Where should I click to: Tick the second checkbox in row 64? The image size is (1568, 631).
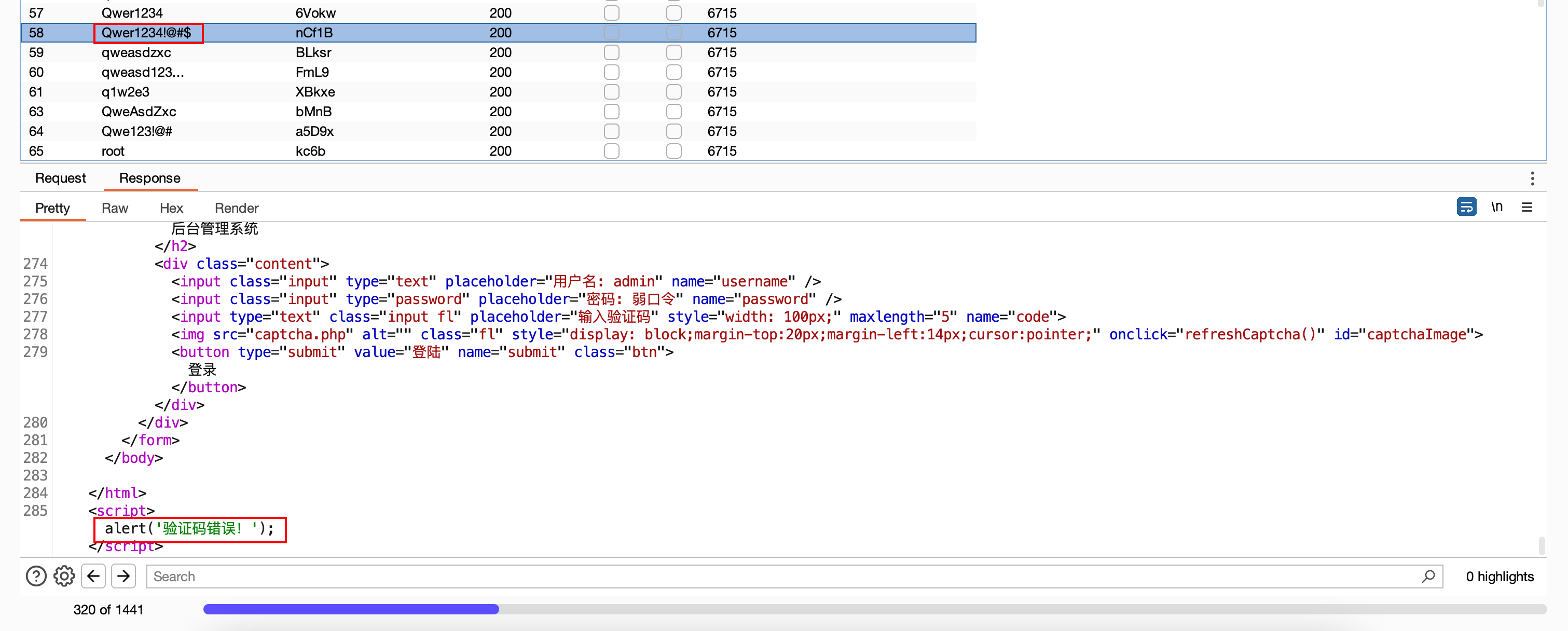673,131
